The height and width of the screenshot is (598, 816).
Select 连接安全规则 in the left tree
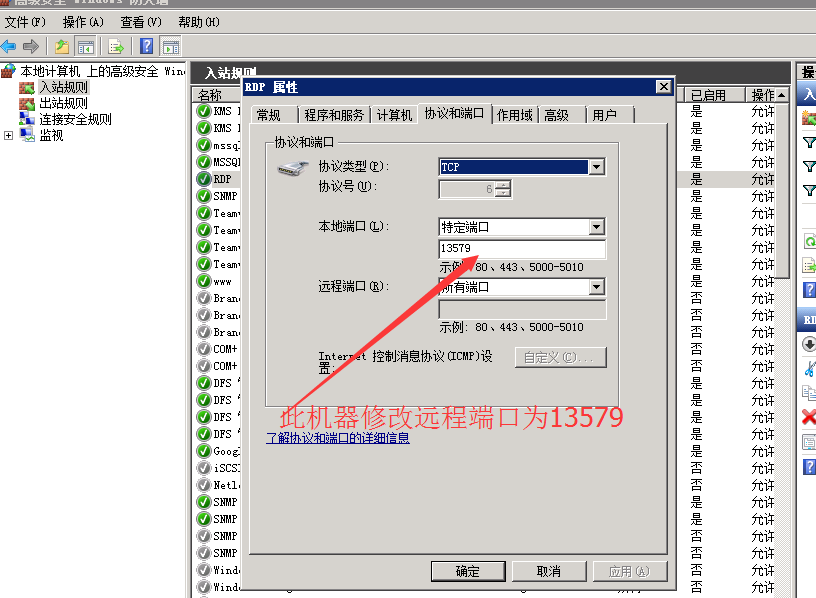(75, 119)
